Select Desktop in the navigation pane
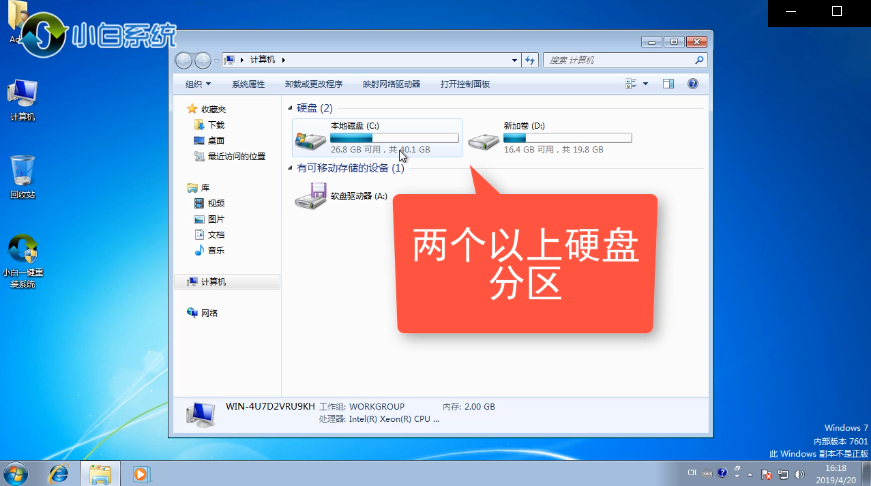This screenshot has height=486, width=871. 209,141
